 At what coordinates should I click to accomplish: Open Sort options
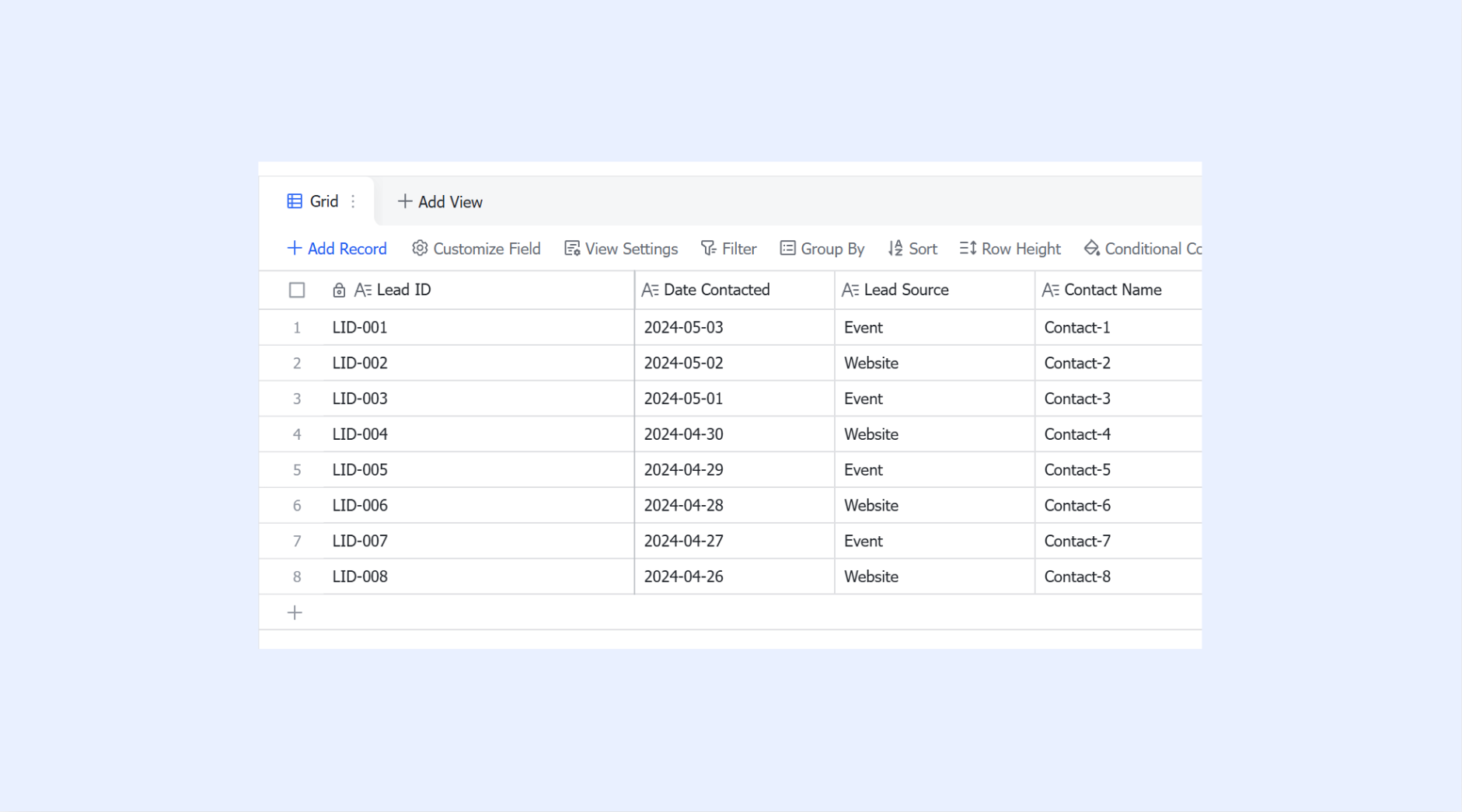912,249
